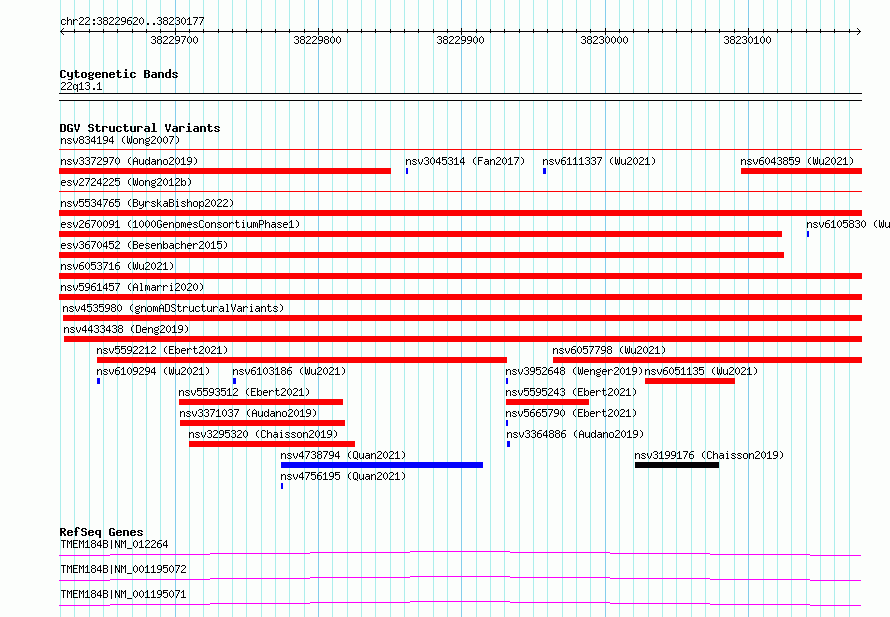The image size is (890, 617).
Task: Click the 38229900 ruler position label
Action: (460, 40)
